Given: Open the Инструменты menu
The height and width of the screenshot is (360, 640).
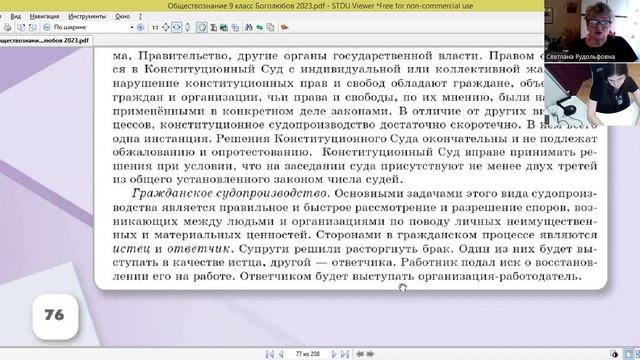Looking at the screenshot, I should coord(87,16).
